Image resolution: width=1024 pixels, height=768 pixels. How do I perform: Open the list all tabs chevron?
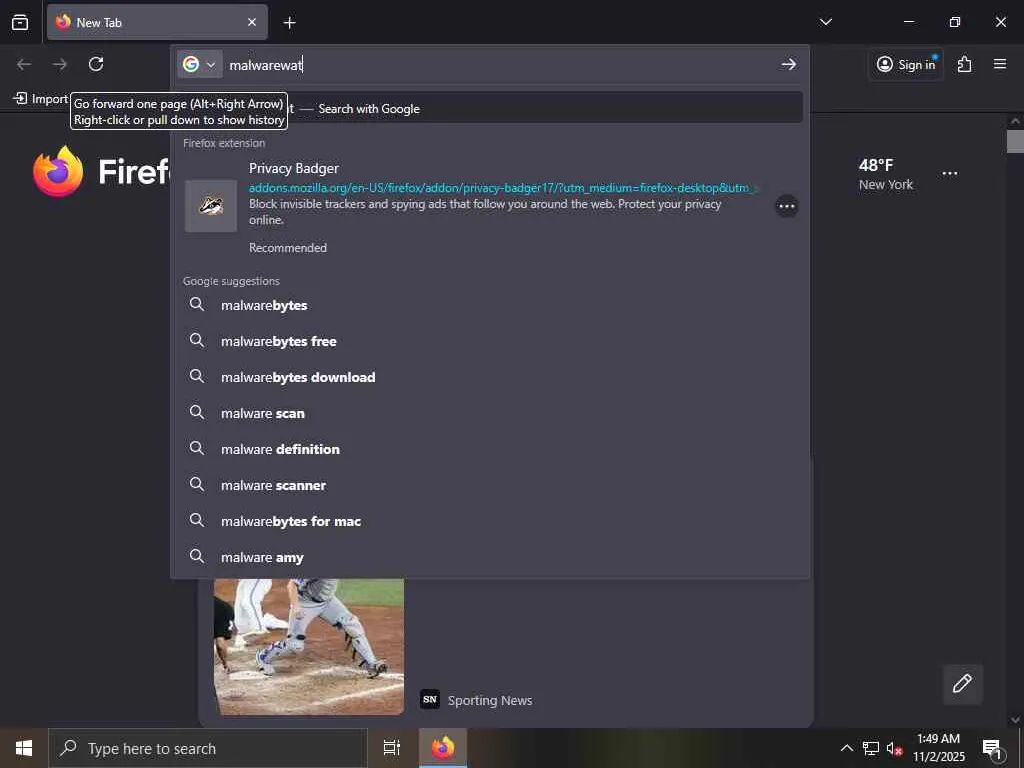point(825,22)
